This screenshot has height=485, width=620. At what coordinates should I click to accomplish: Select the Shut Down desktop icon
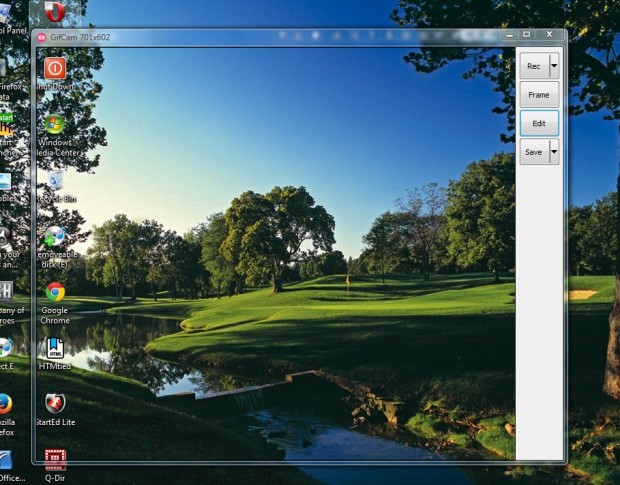(x=55, y=68)
